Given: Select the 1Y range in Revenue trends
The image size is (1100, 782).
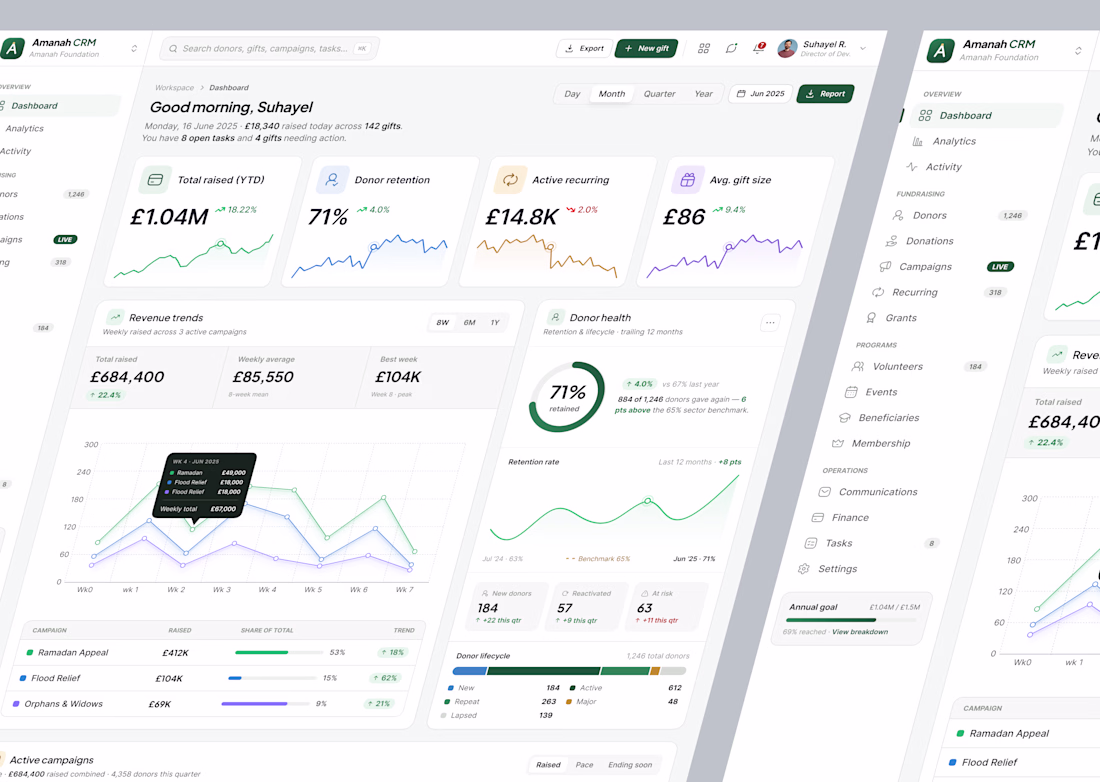Looking at the screenshot, I should [x=495, y=323].
